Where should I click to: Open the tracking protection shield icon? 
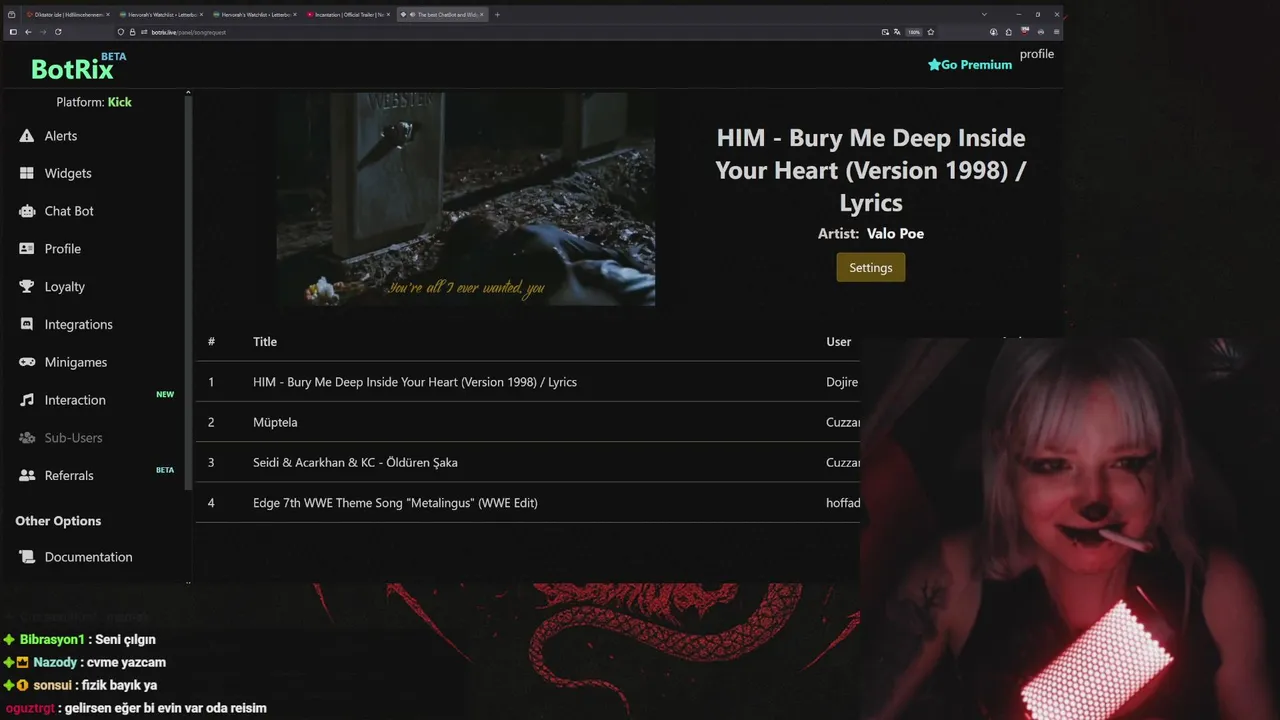(121, 32)
